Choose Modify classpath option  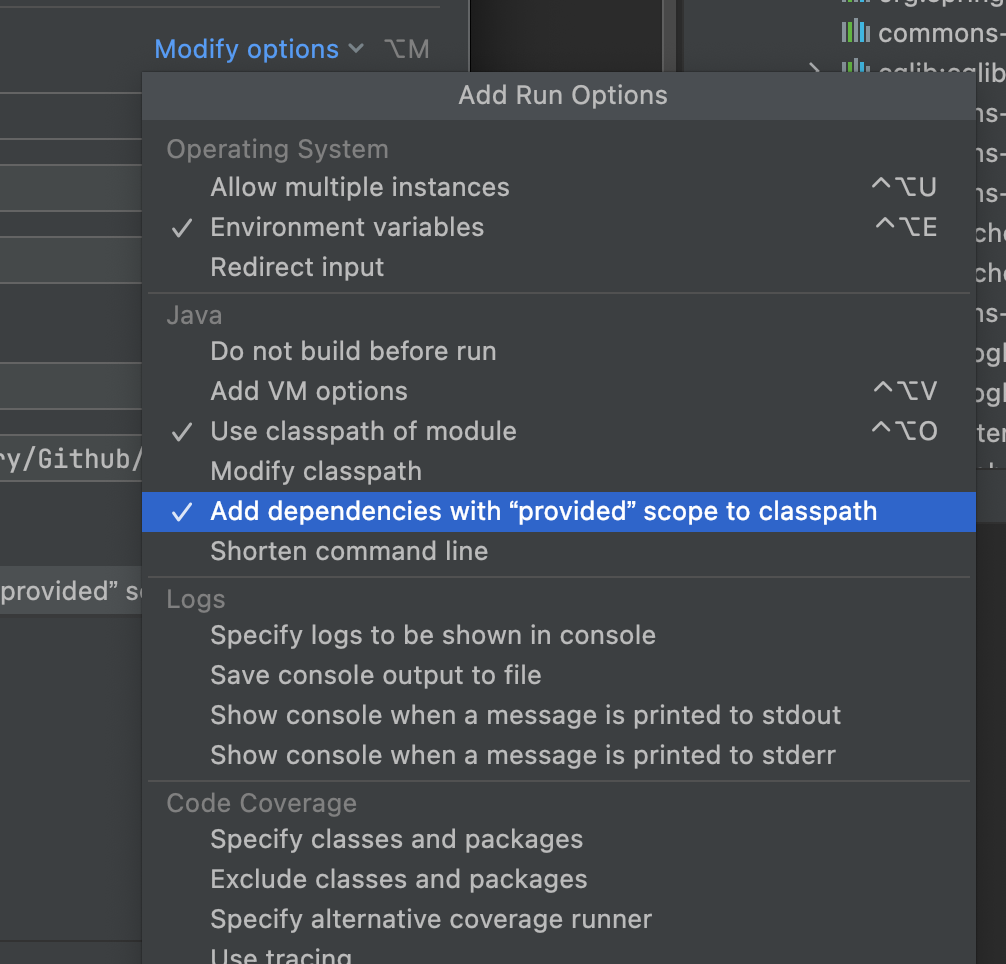316,471
